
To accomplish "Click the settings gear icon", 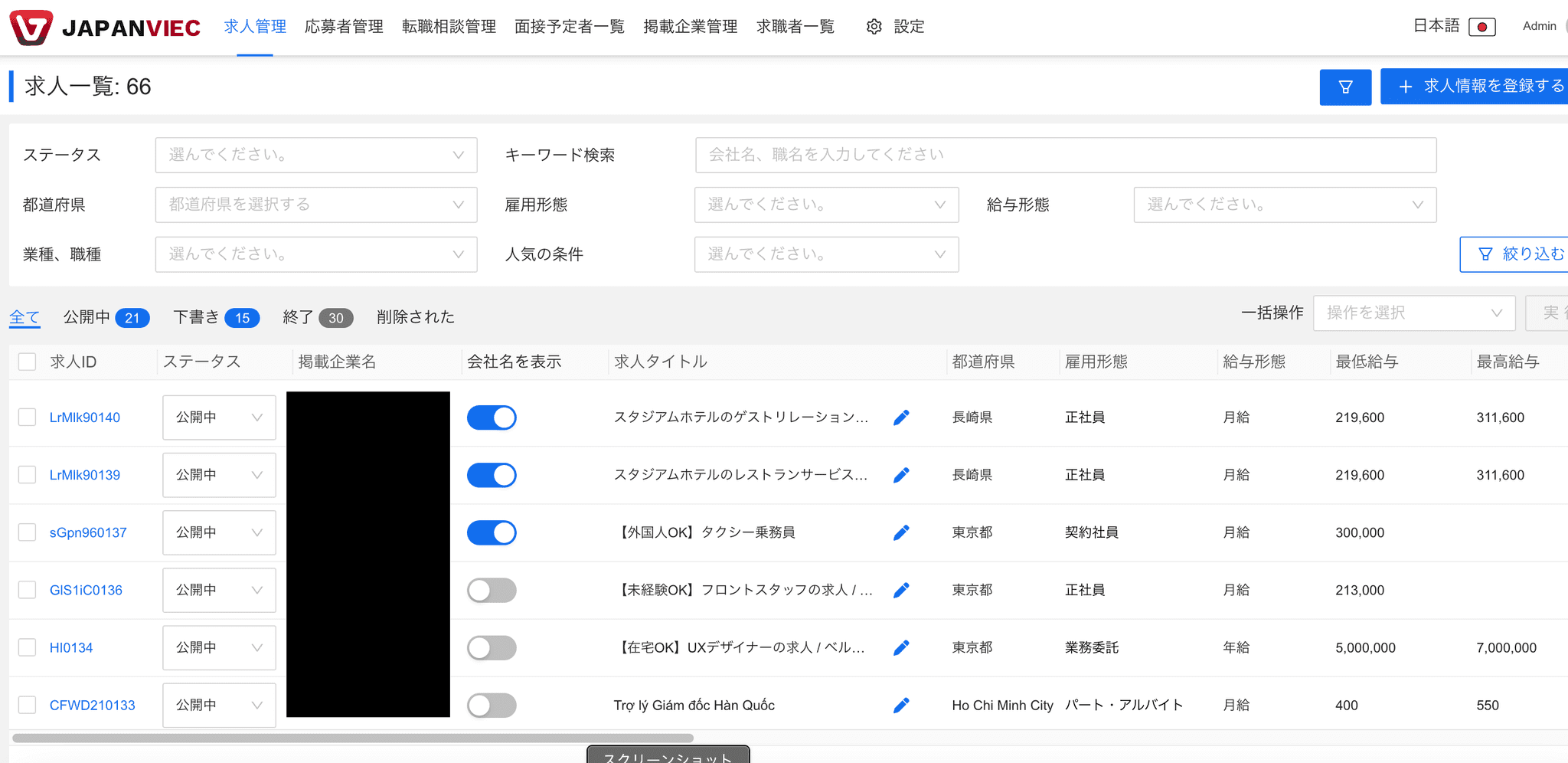I will 874,27.
